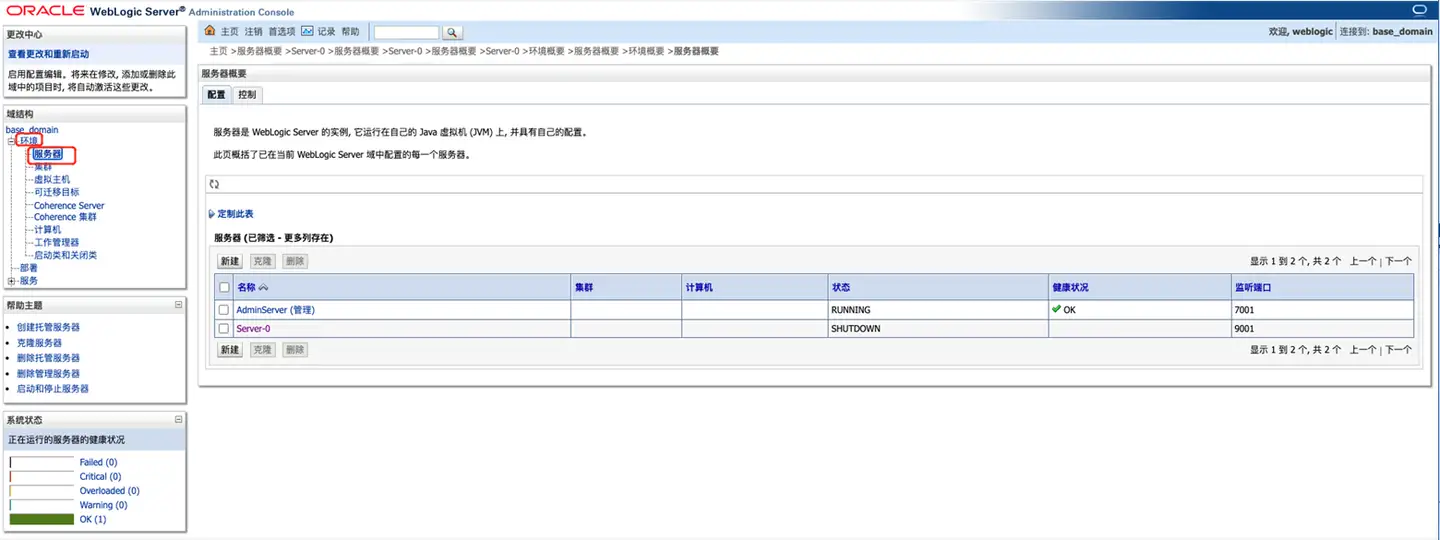Switch to the 控制 tab
Viewport: 1440px width, 540px height.
247,95
